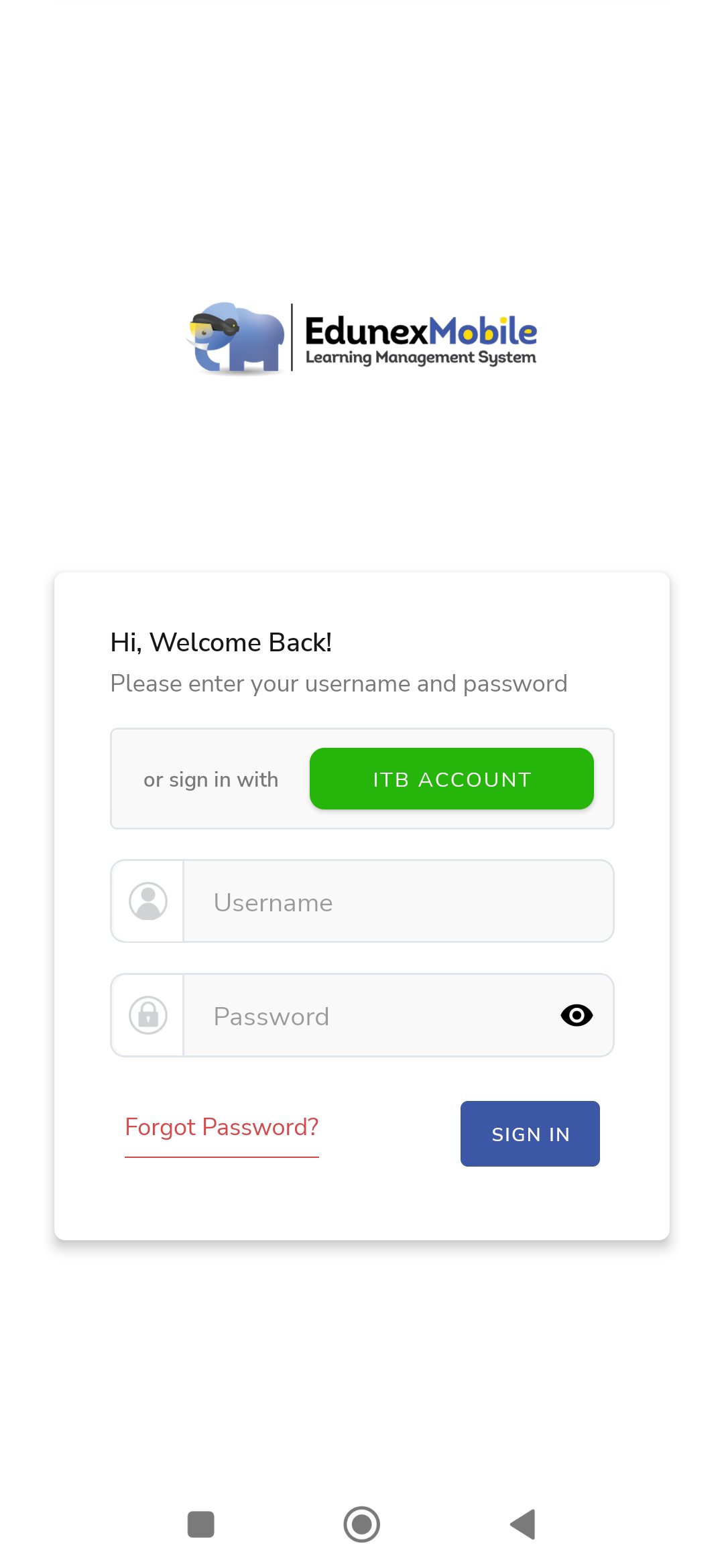Screen dimensions: 724x1568
Task: Click the Edunex elephant mascot logo
Action: (235, 335)
